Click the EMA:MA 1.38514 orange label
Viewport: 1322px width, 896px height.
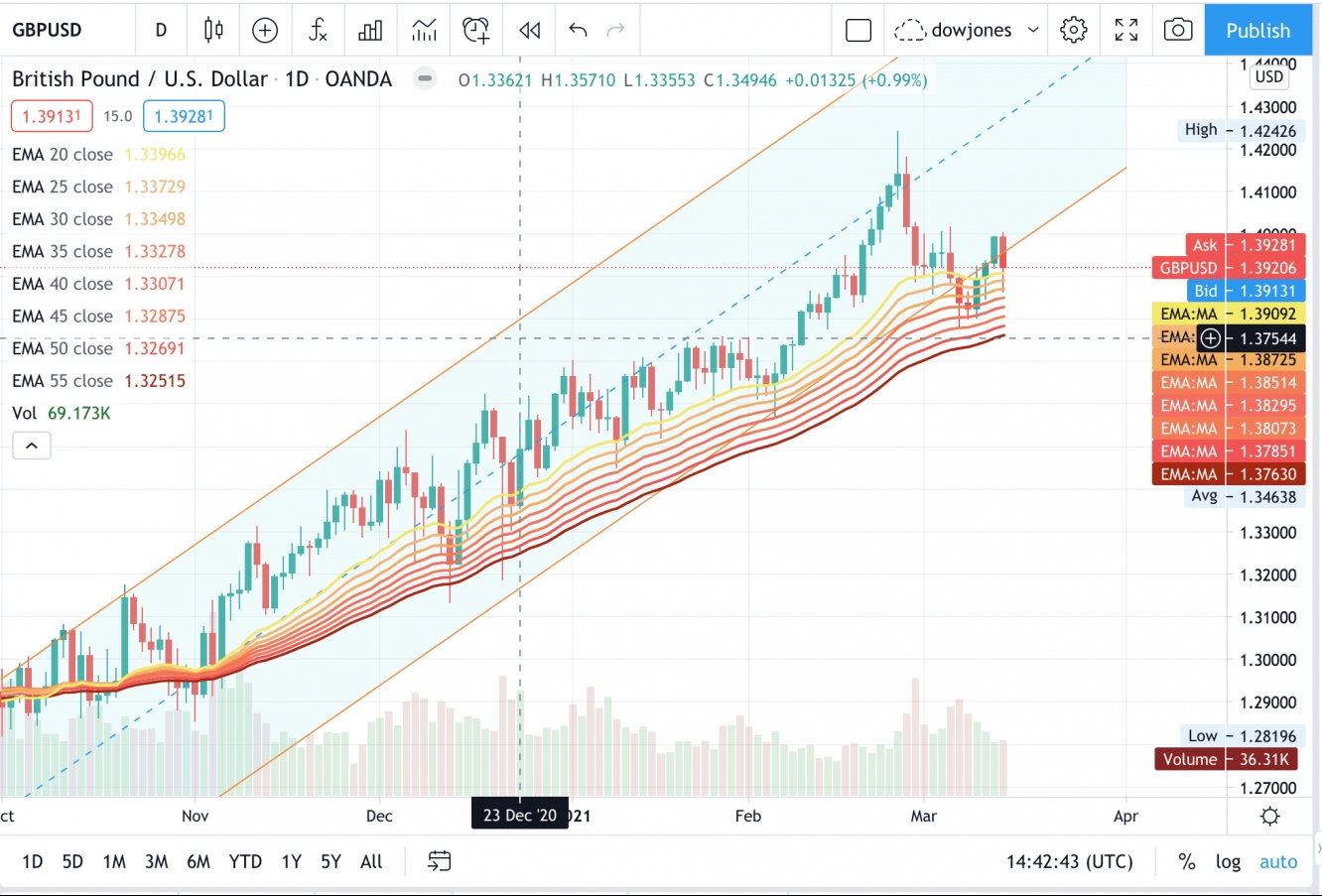click(x=1229, y=383)
